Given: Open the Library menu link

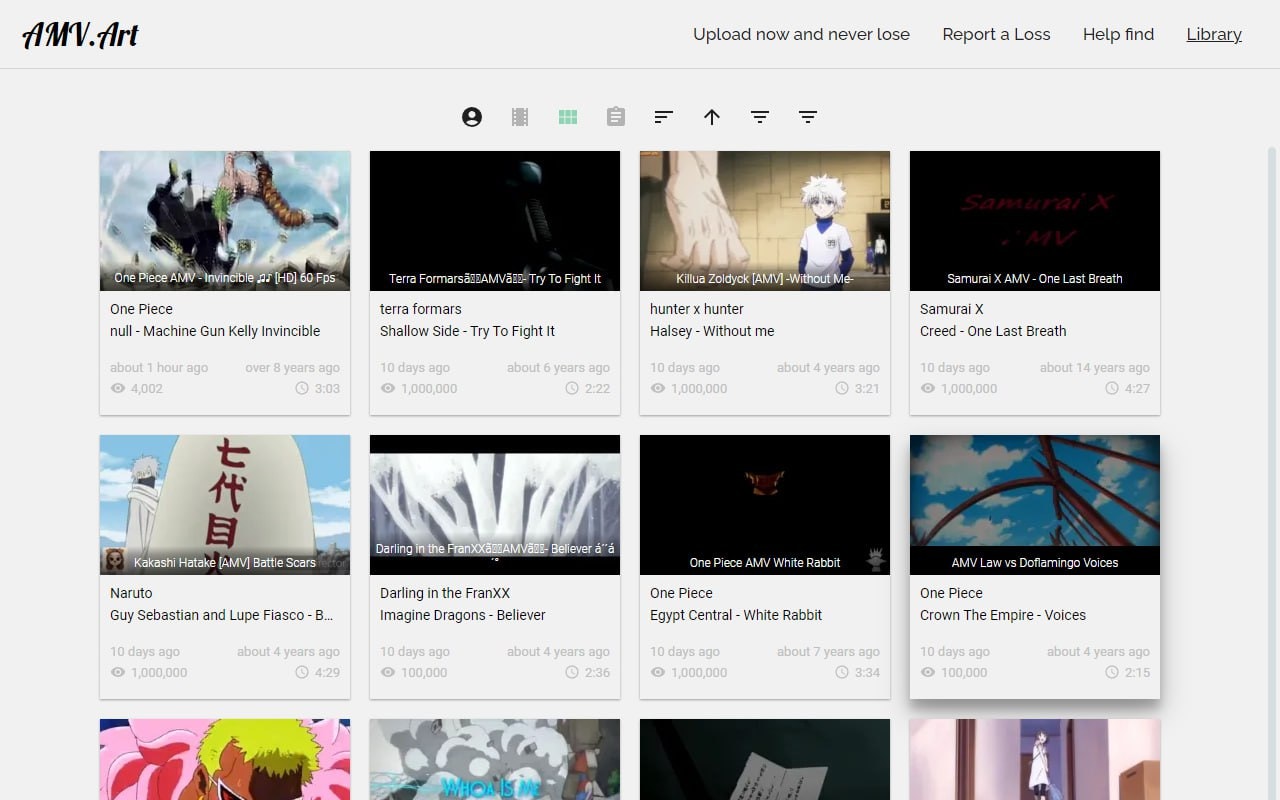Looking at the screenshot, I should coord(1214,34).
